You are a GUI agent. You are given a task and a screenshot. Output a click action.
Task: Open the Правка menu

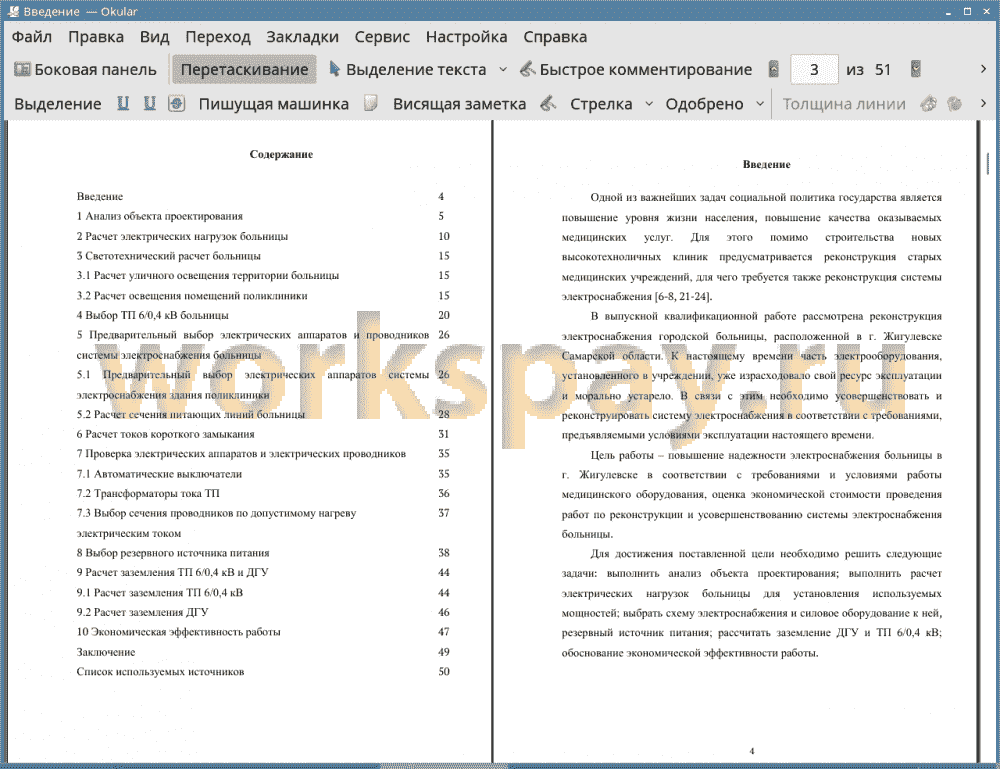click(96, 37)
